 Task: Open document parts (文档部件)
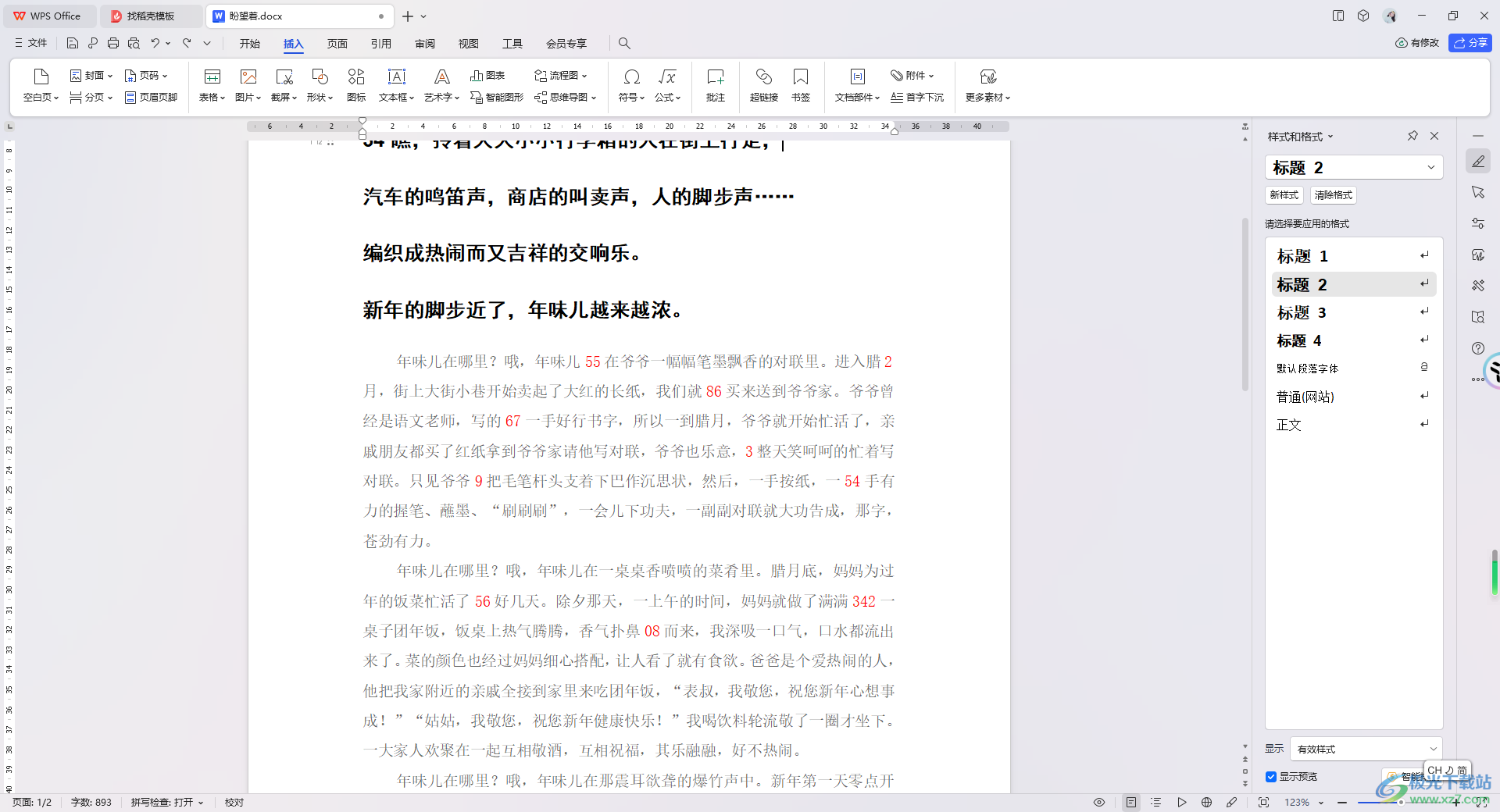click(x=857, y=85)
